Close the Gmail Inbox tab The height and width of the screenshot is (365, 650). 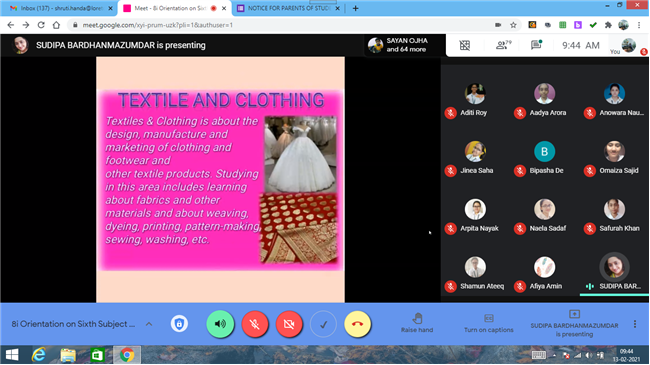pyautogui.click(x=110, y=8)
